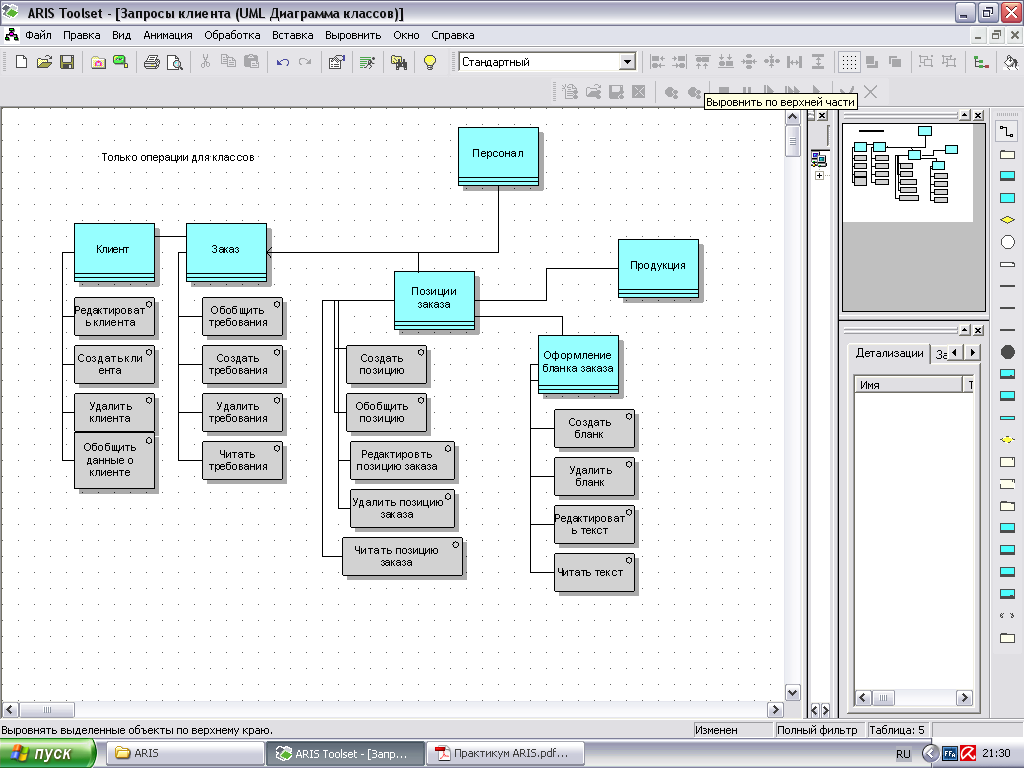Click the home folder toolbar icon
Viewport: 1024px width, 768px height.
98,62
